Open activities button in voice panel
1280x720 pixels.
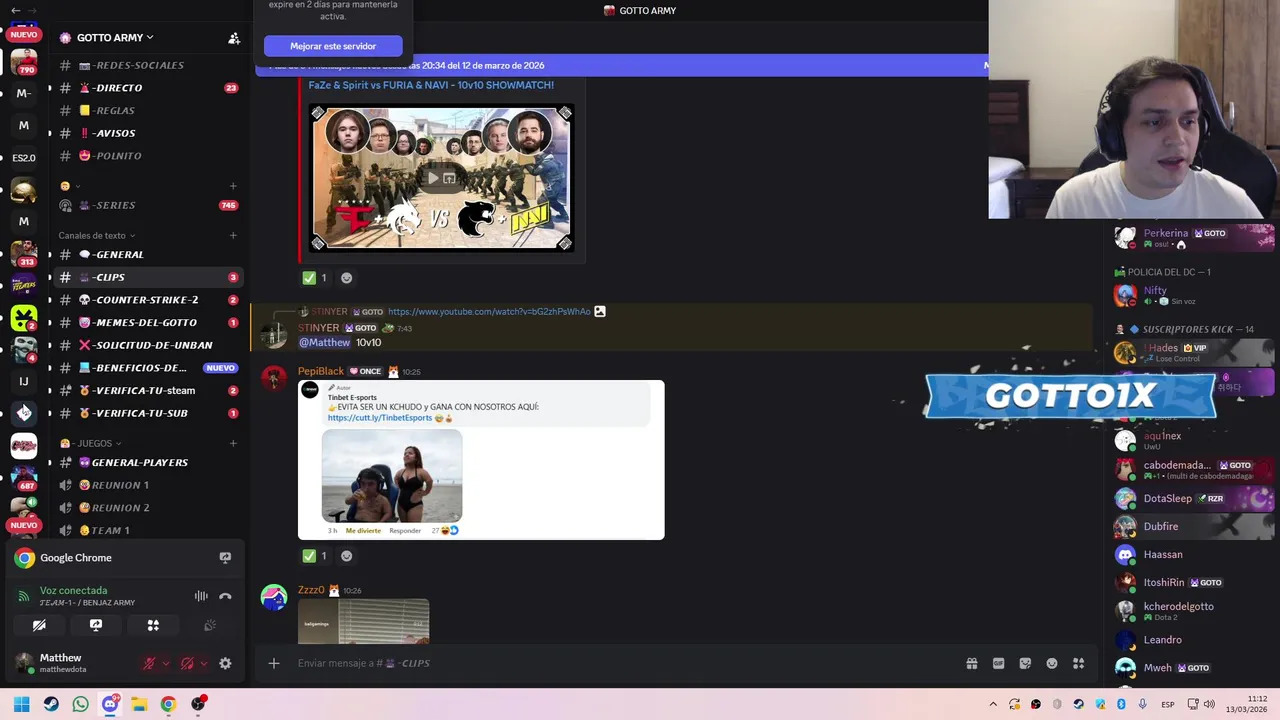[x=153, y=625]
